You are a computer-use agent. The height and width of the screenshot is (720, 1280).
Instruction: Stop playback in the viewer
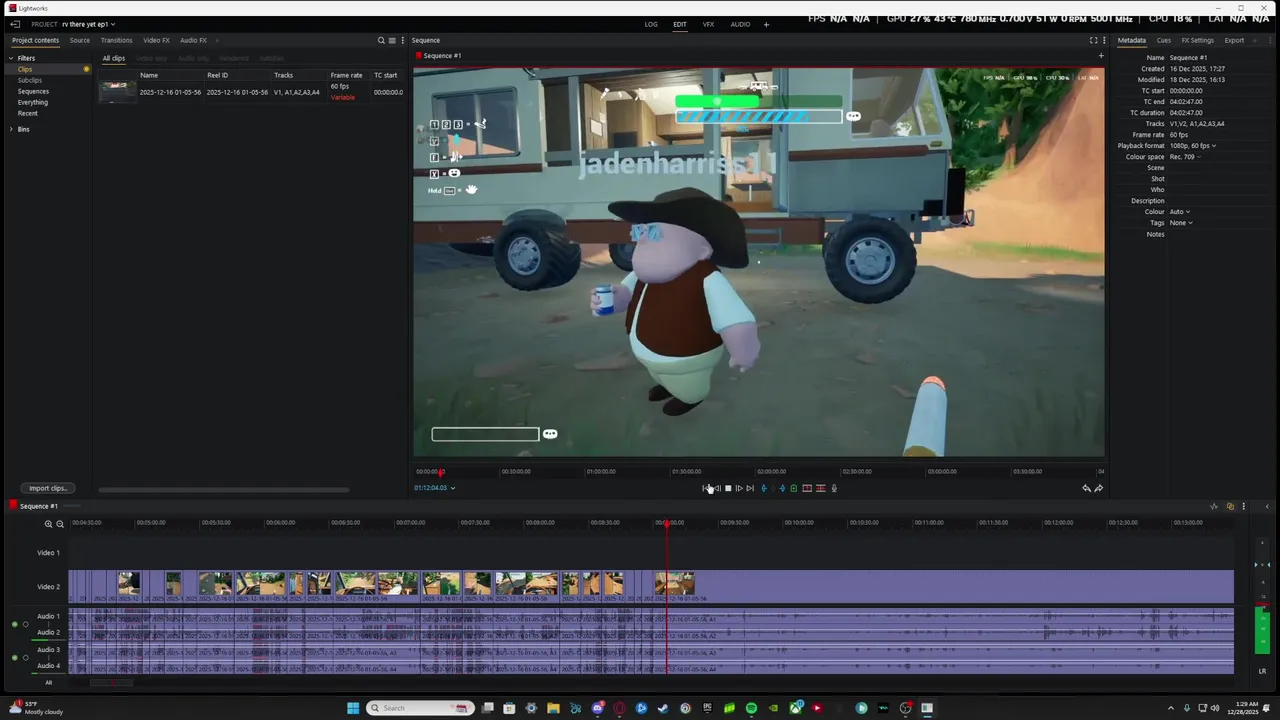tap(728, 488)
